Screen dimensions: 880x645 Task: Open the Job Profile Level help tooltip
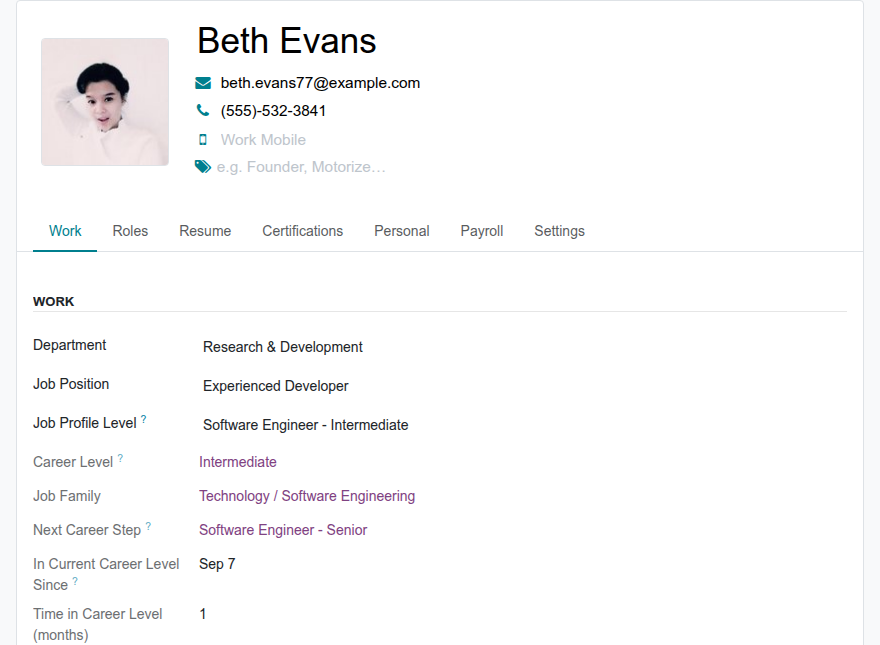[x=144, y=419]
